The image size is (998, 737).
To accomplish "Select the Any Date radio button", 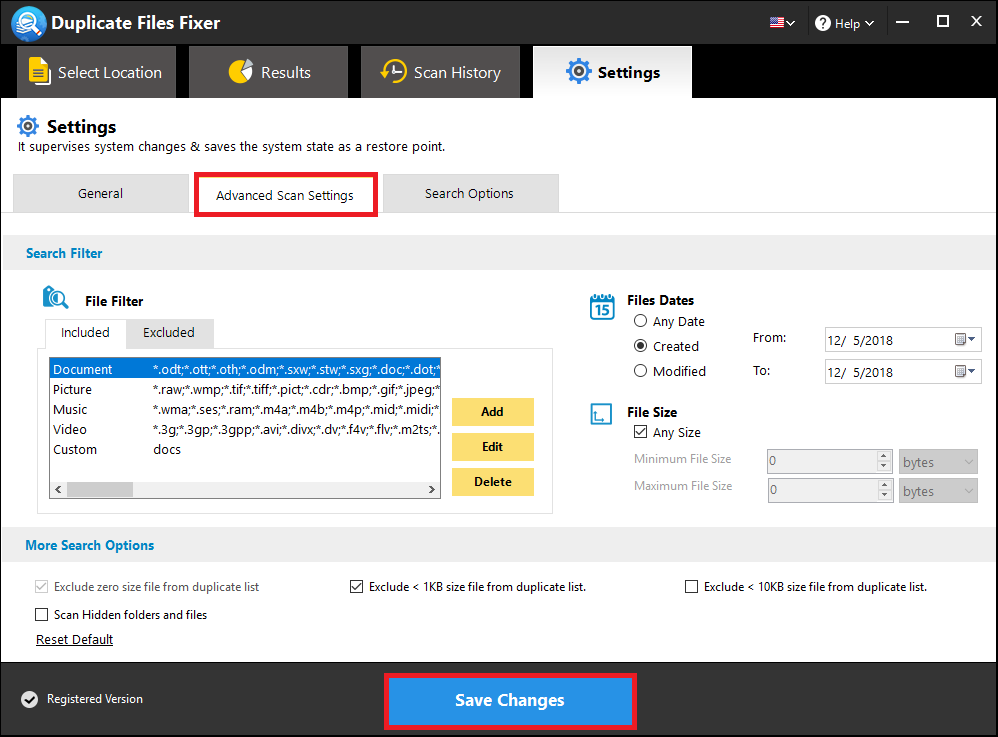I will (x=640, y=321).
